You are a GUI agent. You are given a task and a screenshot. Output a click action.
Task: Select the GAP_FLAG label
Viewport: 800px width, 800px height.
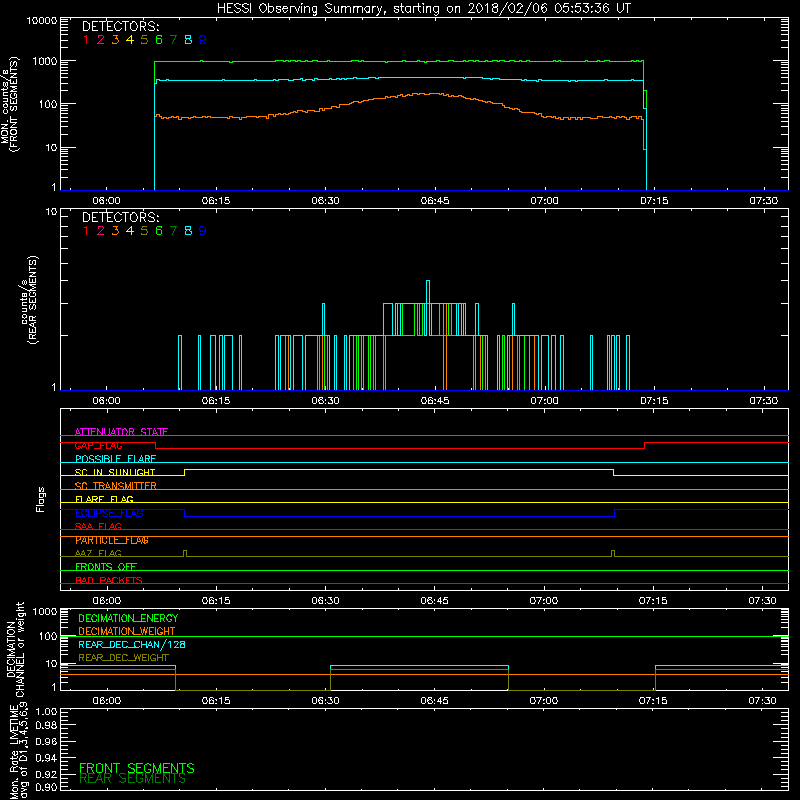point(98,445)
